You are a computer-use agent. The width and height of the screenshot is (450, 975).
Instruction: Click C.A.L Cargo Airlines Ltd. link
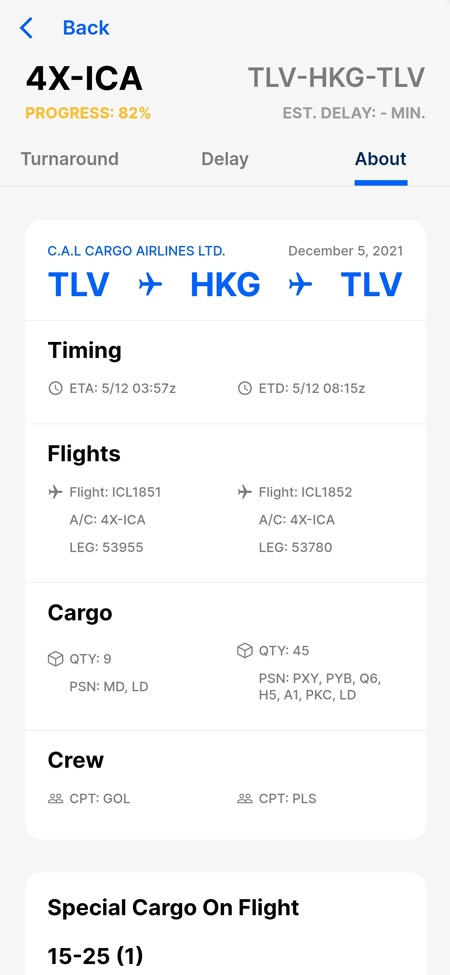[x=136, y=251]
